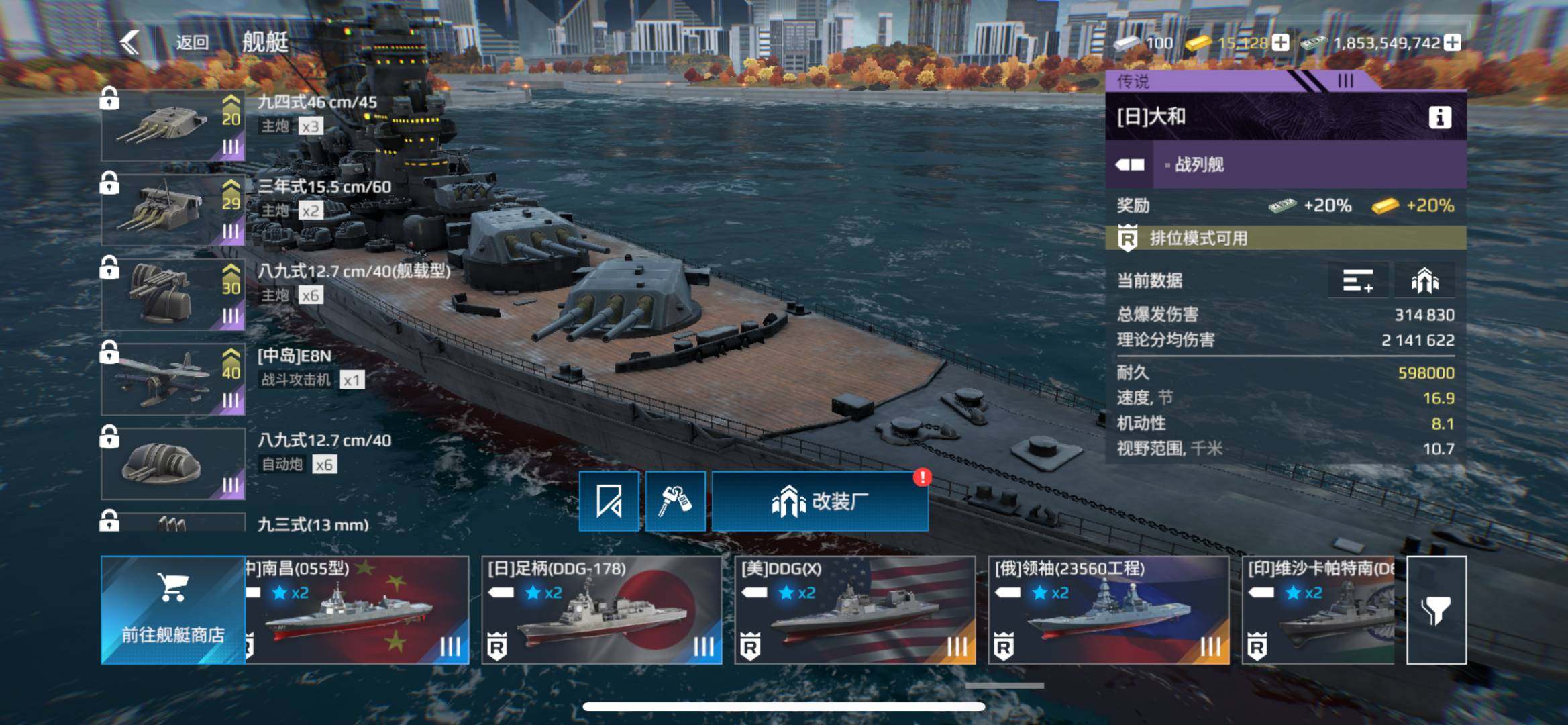
Task: Toggle lock on 三年式15.5 cm/60 slot
Action: coord(109,183)
